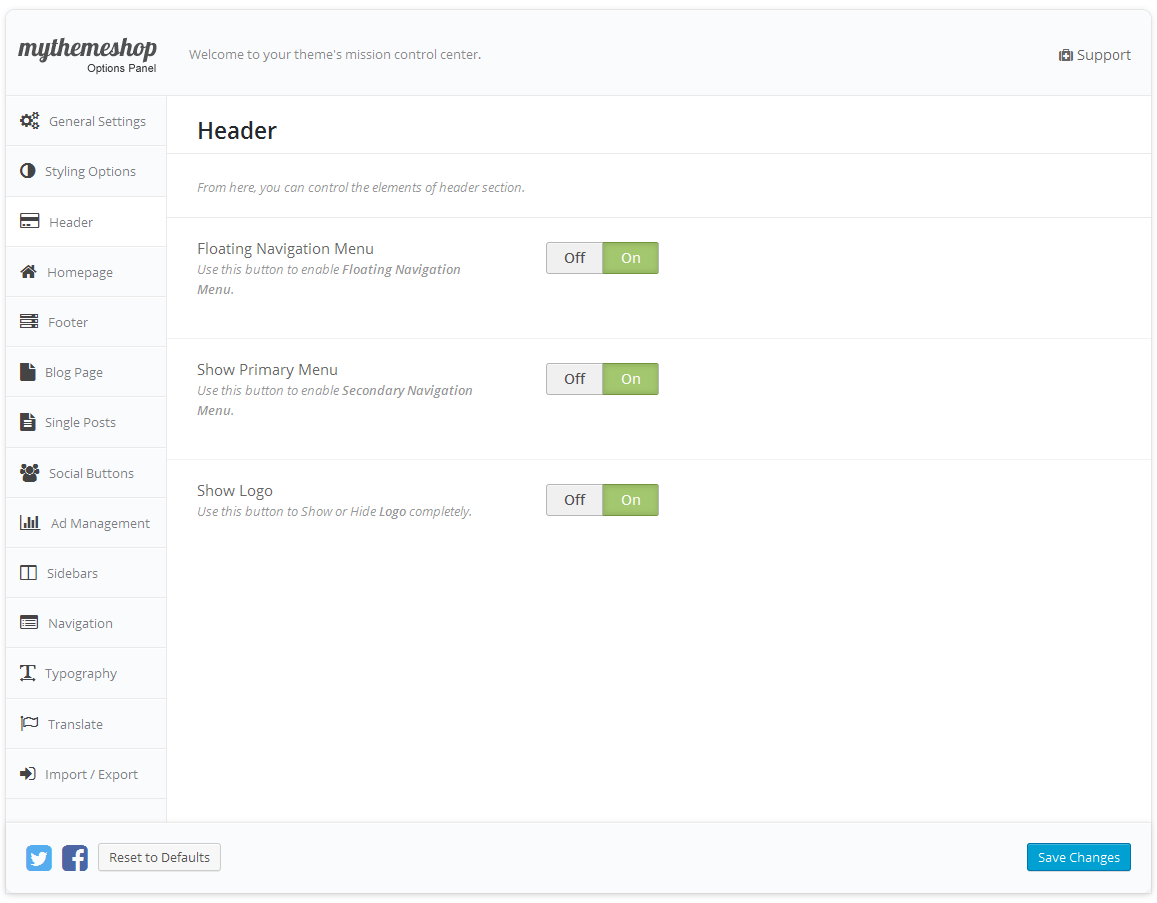This screenshot has height=903, width=1157.
Task: Click Reset to Defaults button
Action: 159,857
